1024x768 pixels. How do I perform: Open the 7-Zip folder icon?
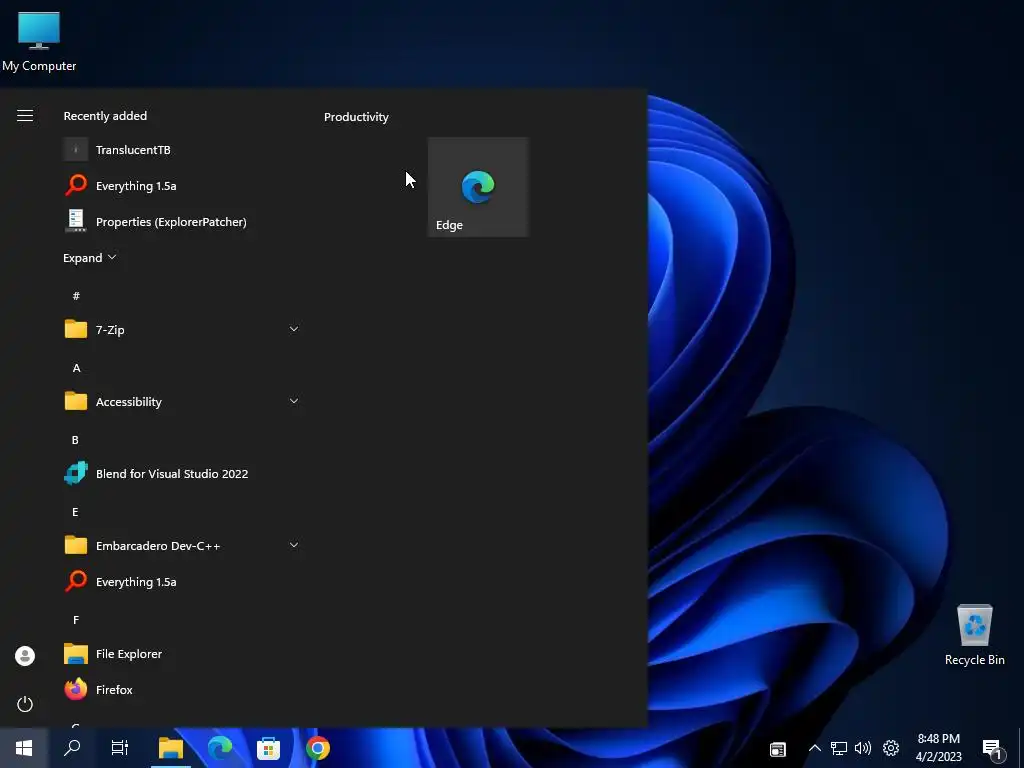(x=76, y=329)
